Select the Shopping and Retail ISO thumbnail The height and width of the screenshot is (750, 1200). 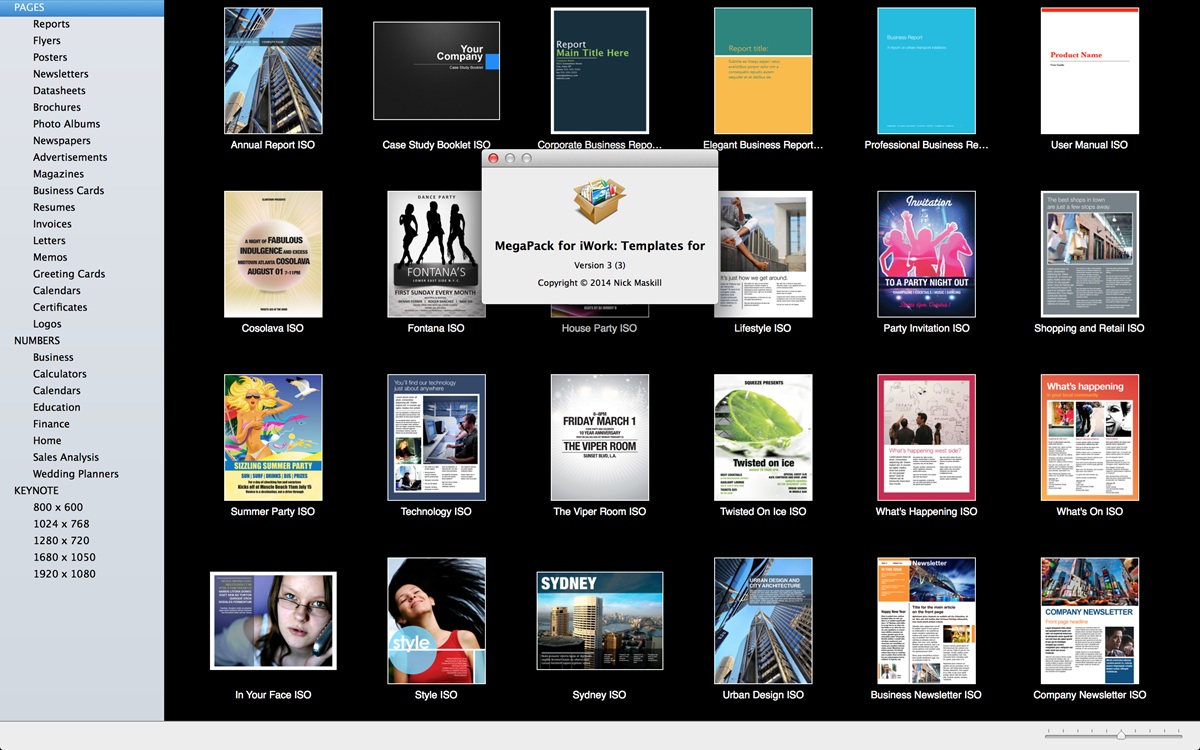tap(1089, 254)
